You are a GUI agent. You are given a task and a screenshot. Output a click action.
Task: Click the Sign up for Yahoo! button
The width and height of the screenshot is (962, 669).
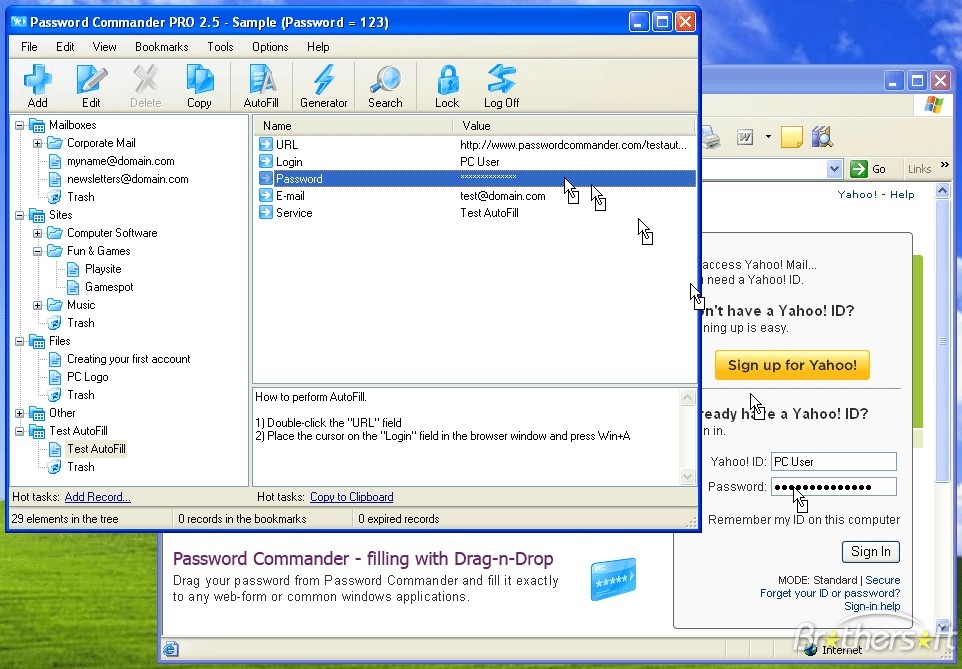(792, 365)
